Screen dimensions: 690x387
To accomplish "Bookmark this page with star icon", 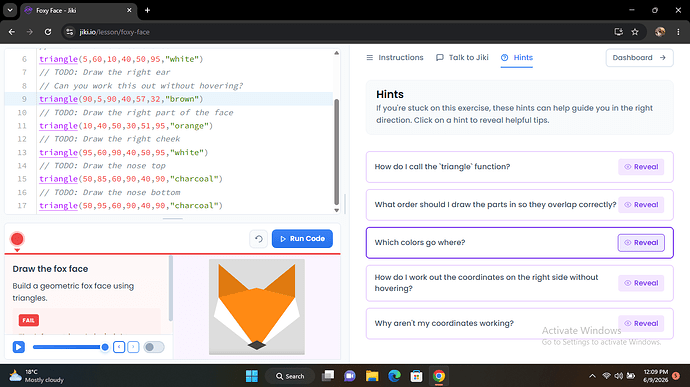I will point(635,32).
